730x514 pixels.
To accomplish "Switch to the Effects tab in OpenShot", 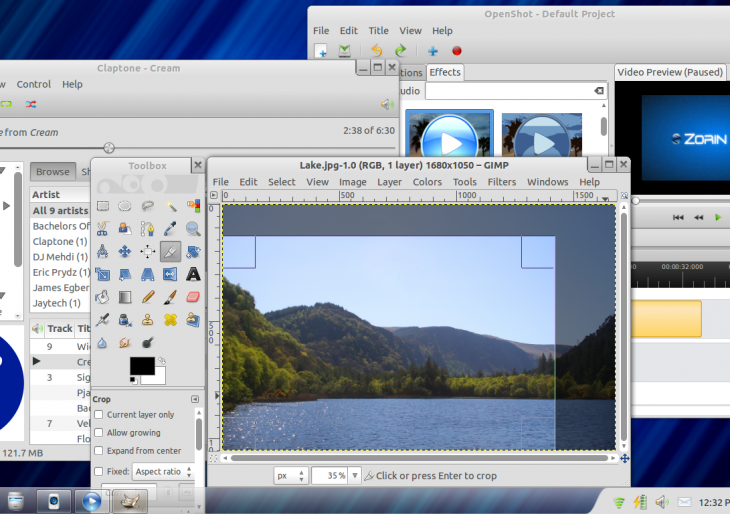I will pyautogui.click(x=444, y=72).
